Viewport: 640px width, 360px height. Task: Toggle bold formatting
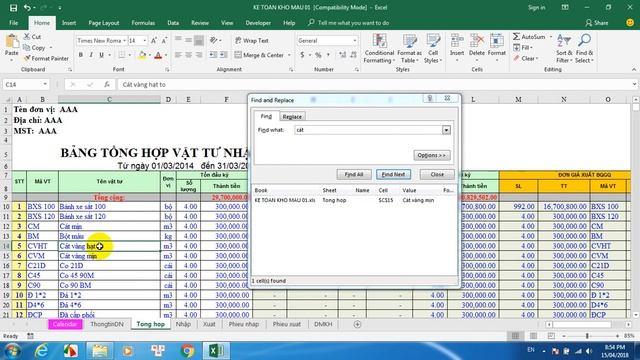pos(81,55)
